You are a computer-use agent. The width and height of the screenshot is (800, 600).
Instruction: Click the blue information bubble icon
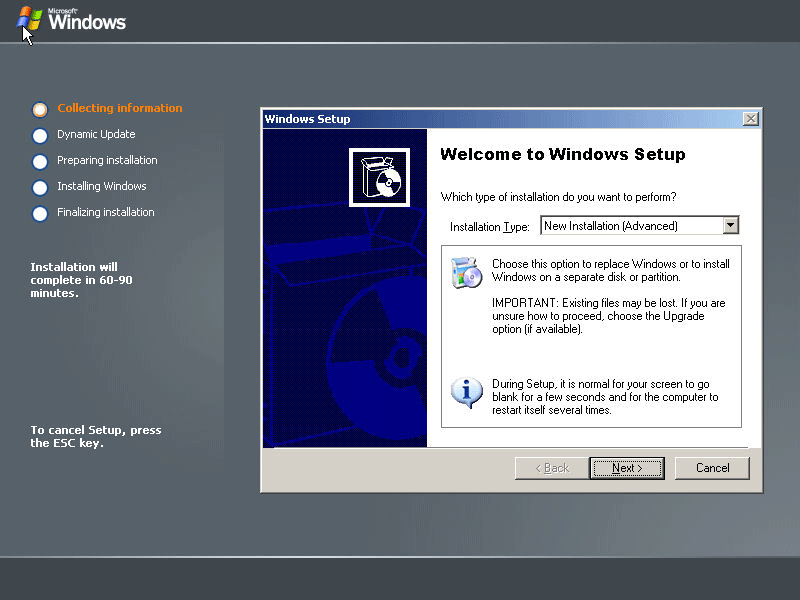(466, 392)
